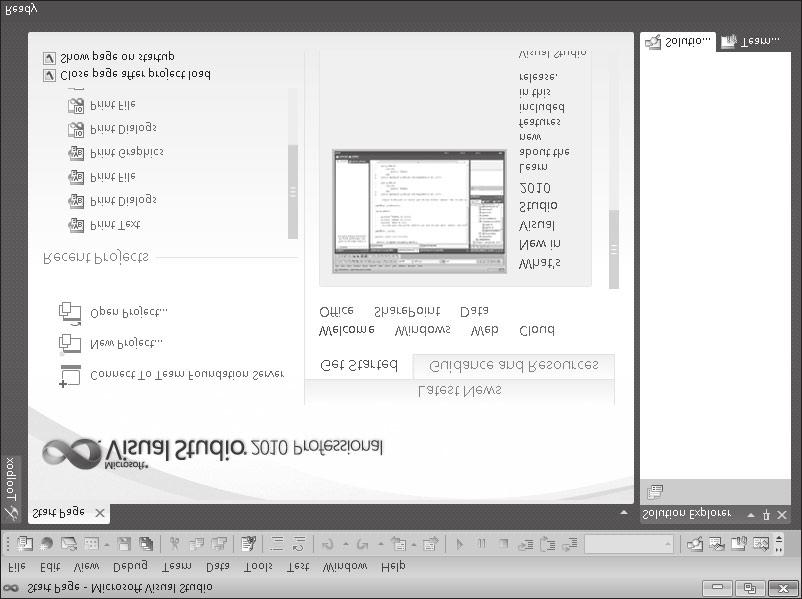This screenshot has height=599, width=802.
Task: Open the Cloud link under Get Started
Action: coord(537,330)
